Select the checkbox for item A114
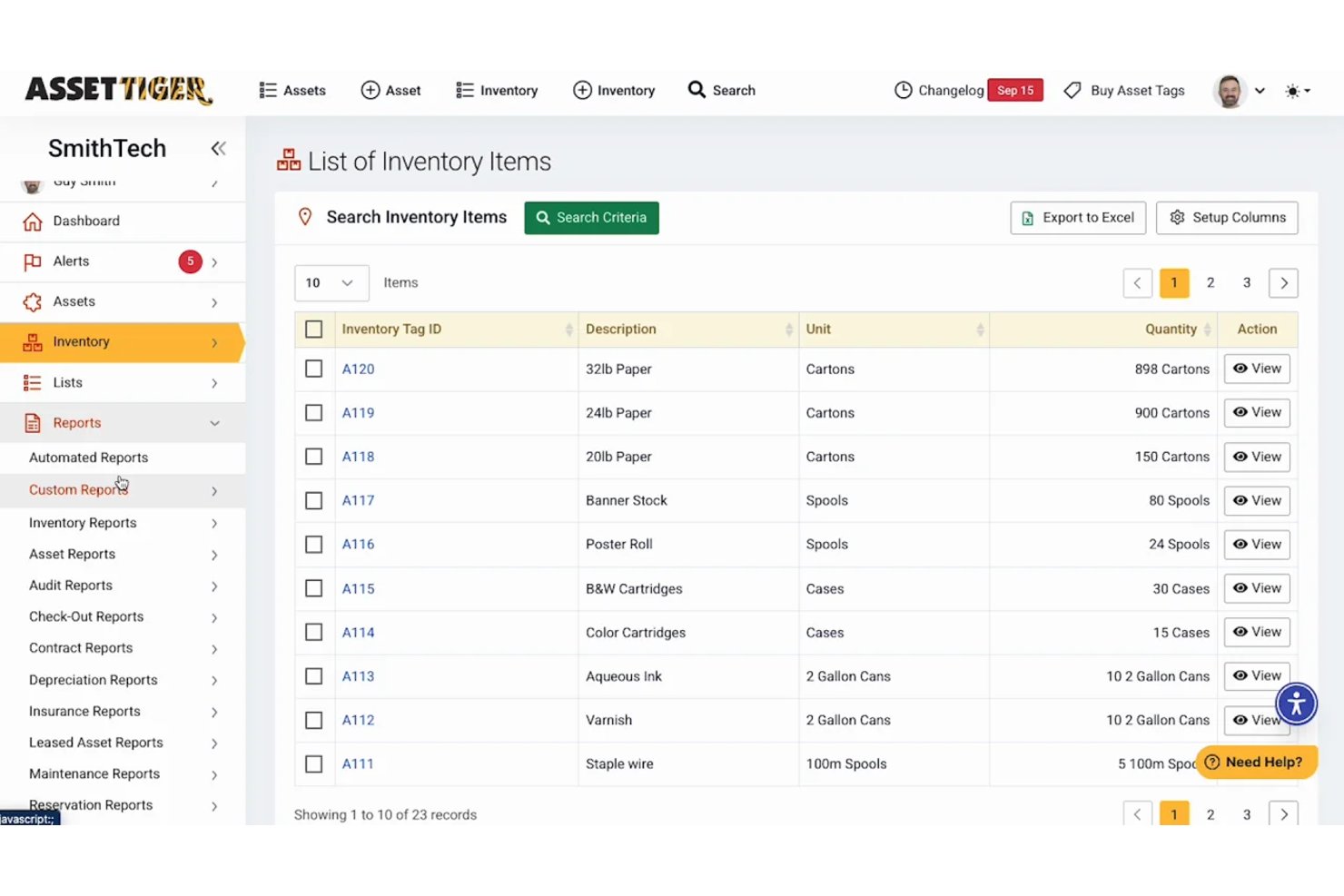Screen dimensions: 1344x896 tap(314, 632)
